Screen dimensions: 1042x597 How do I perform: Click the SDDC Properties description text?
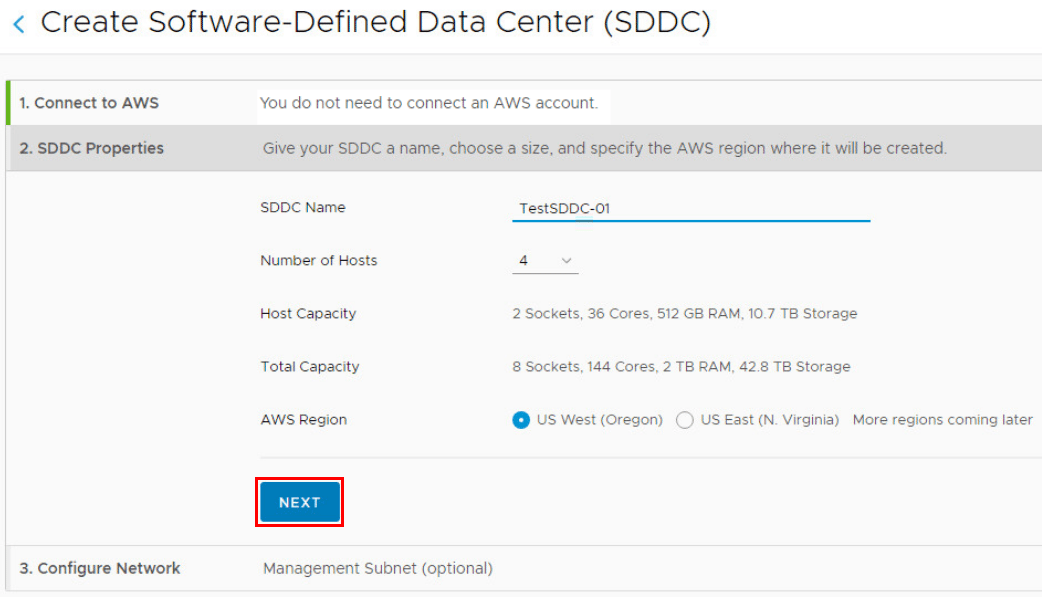point(604,148)
